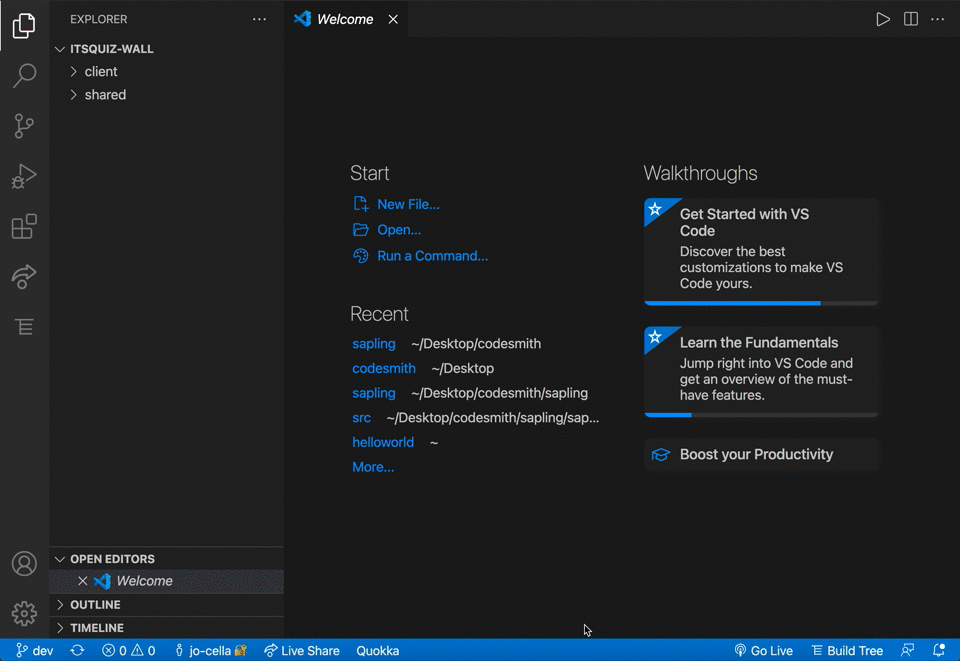
Task: Collapse the ITSQUIZ-WALL folder section
Action: tap(167, 49)
